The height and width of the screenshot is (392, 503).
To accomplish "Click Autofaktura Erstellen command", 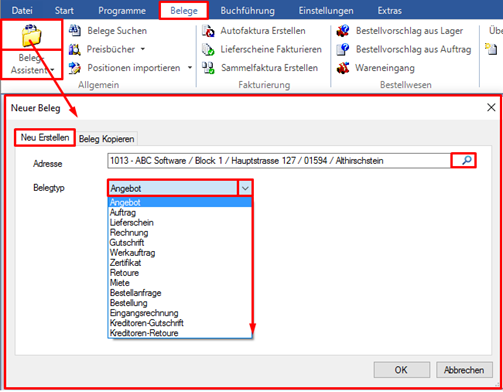I will point(263,31).
